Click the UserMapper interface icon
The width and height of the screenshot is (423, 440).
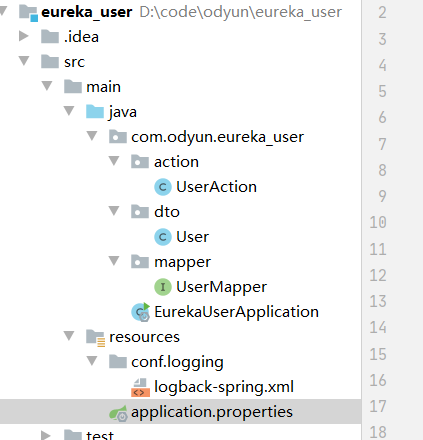[x=163, y=287]
